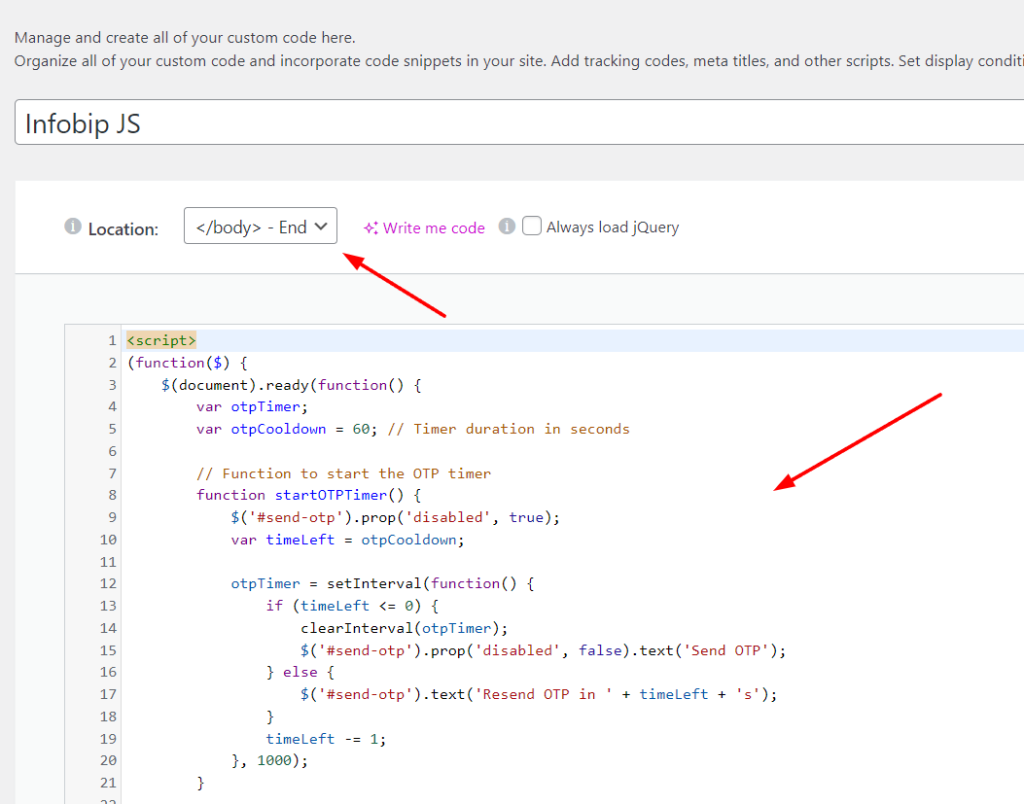Click line number 5 in the editor gutter

coord(111,428)
